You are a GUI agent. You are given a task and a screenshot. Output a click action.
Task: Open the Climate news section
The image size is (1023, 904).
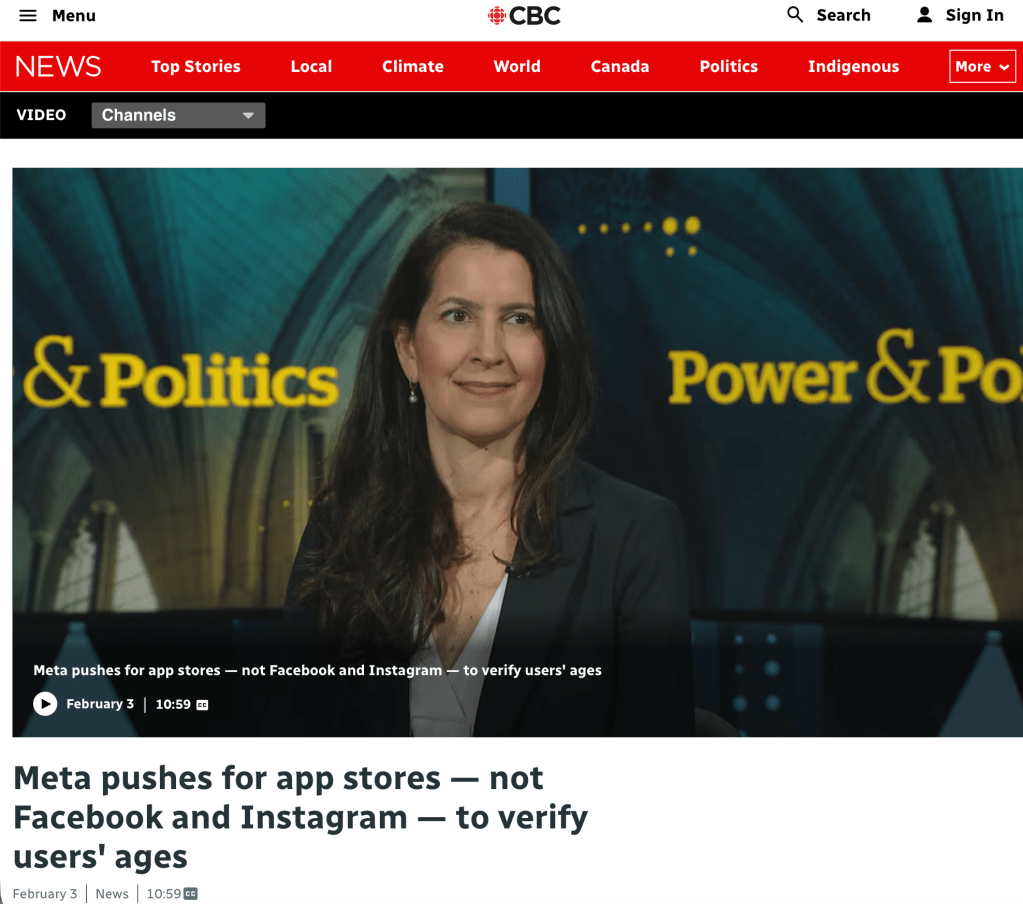412,67
